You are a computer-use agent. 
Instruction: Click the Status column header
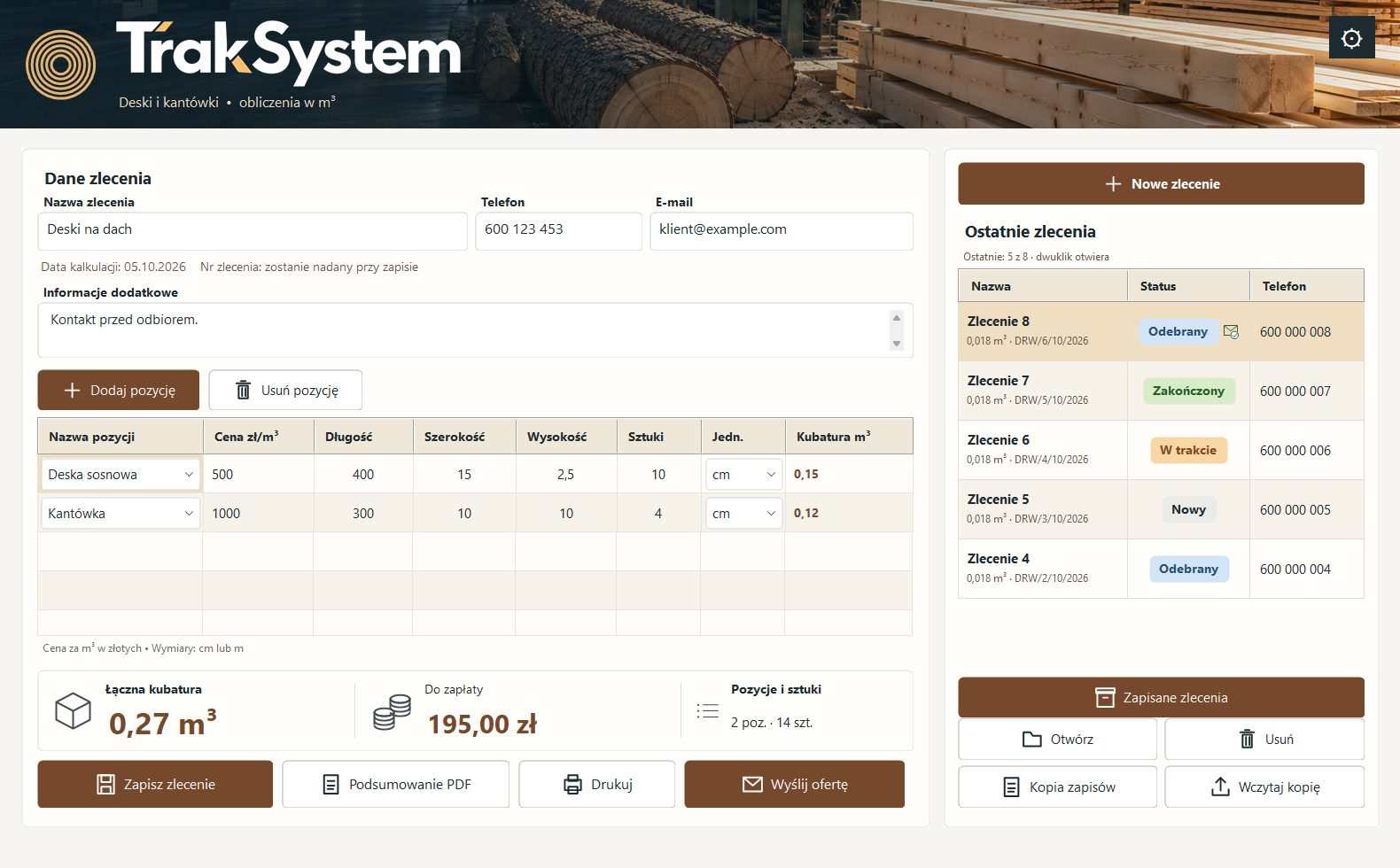(x=1188, y=286)
